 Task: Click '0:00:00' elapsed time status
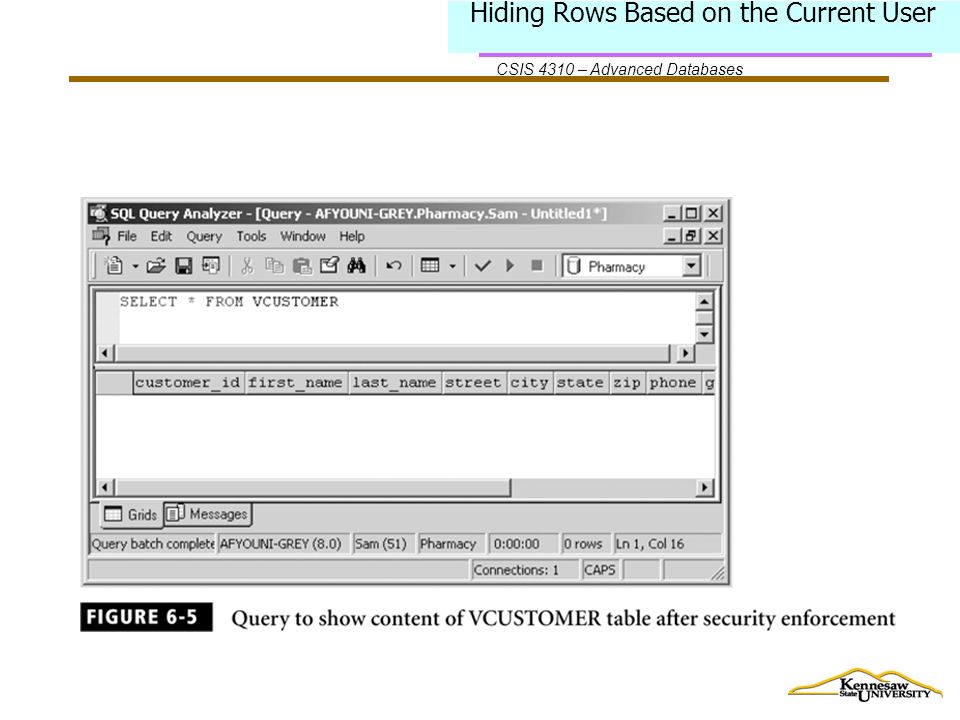tap(516, 544)
